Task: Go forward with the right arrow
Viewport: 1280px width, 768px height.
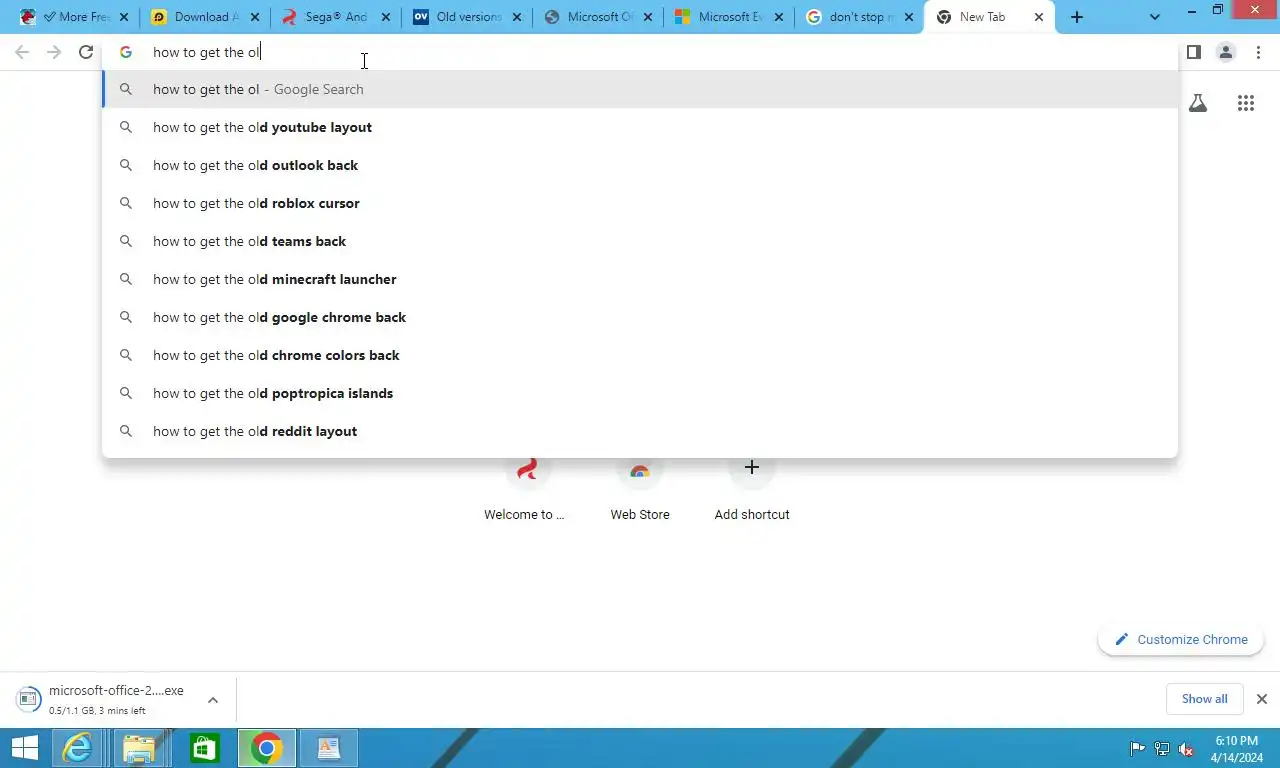Action: pyautogui.click(x=54, y=52)
